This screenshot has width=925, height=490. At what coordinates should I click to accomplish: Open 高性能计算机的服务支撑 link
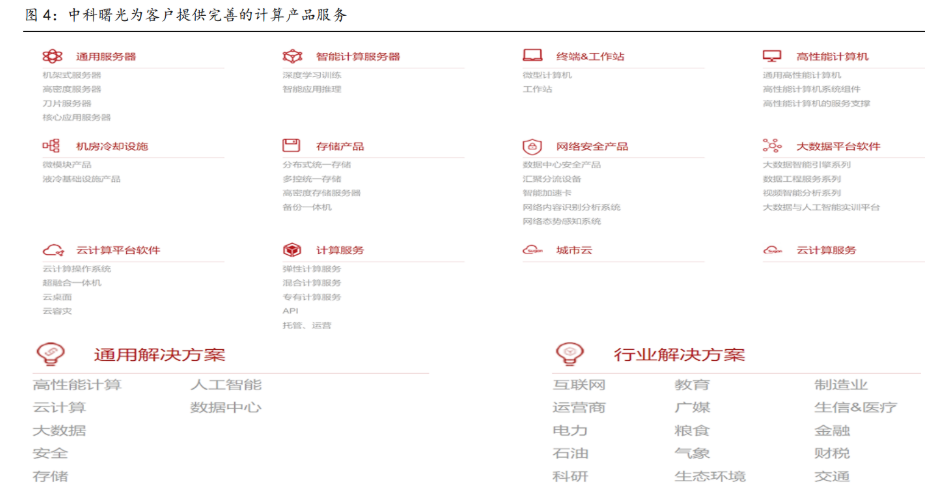pos(816,103)
